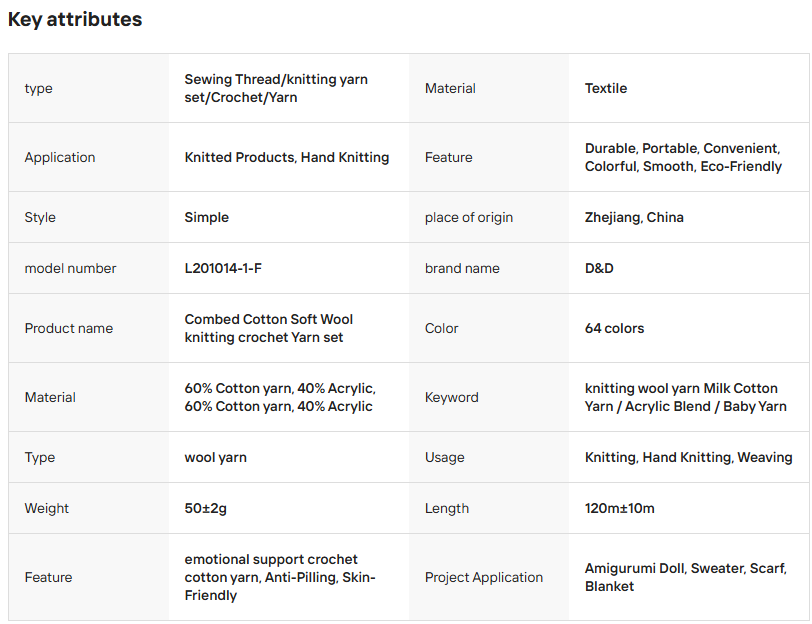This screenshot has width=812, height=624.
Task: Click Knitting, Hand Knitting, Weaving usage value
Action: click(x=688, y=458)
